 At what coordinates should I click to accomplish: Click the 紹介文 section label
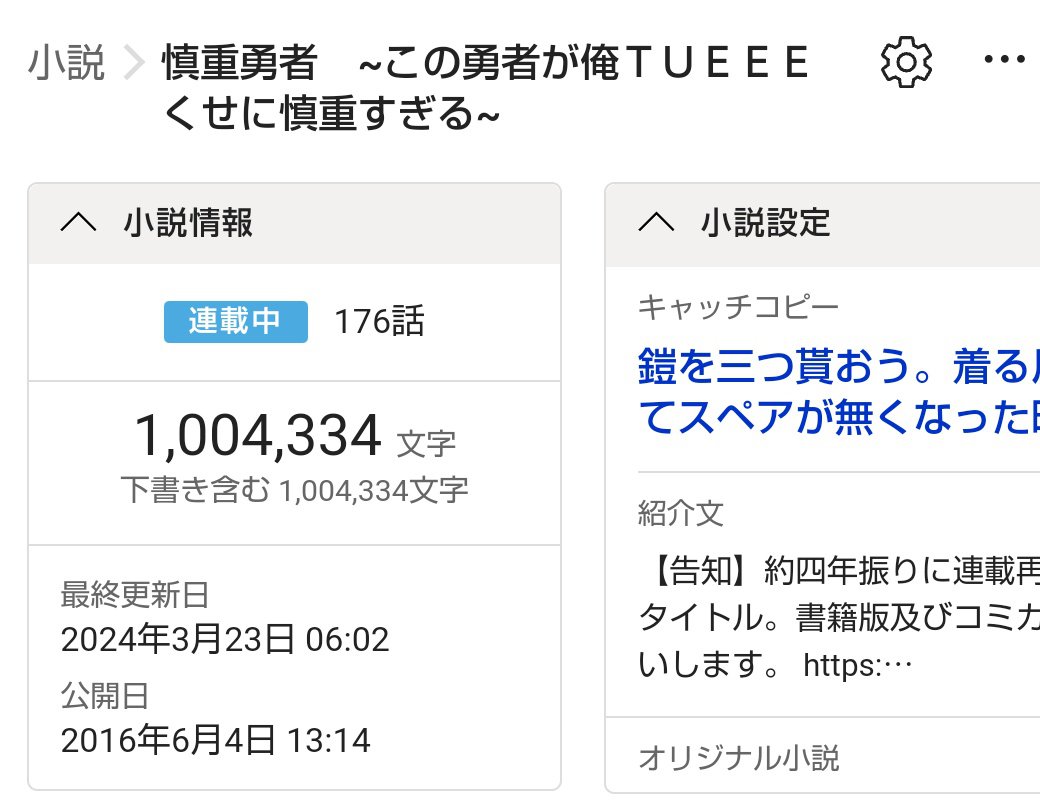tap(680, 513)
